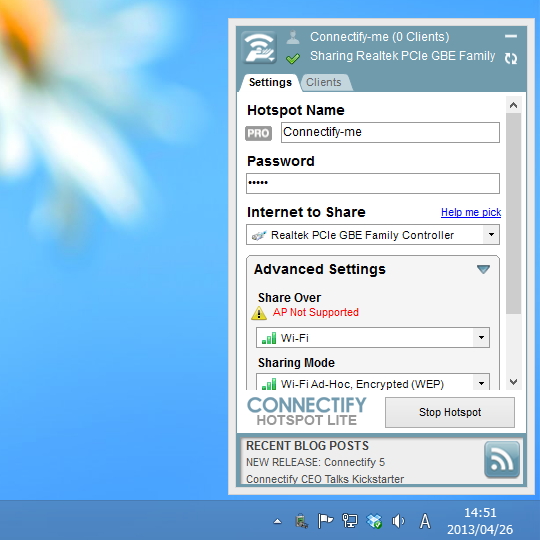Click the settings panel scrollbar thumb
This screenshot has height=540, width=540.
click(x=513, y=214)
